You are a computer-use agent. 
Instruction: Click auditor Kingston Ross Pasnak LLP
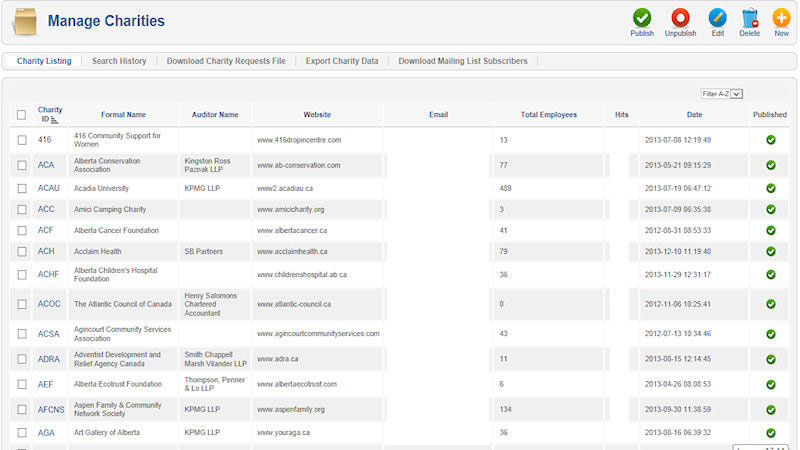pyautogui.click(x=207, y=165)
